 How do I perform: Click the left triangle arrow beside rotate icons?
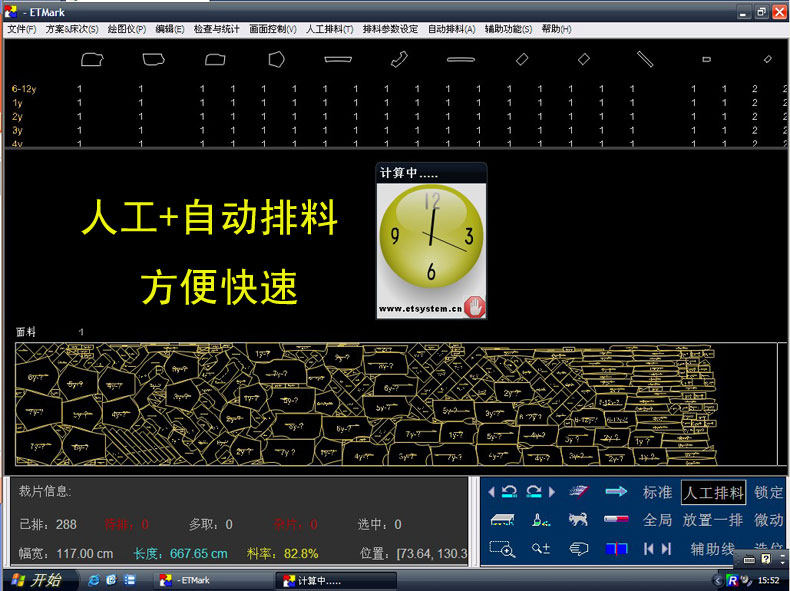click(491, 492)
